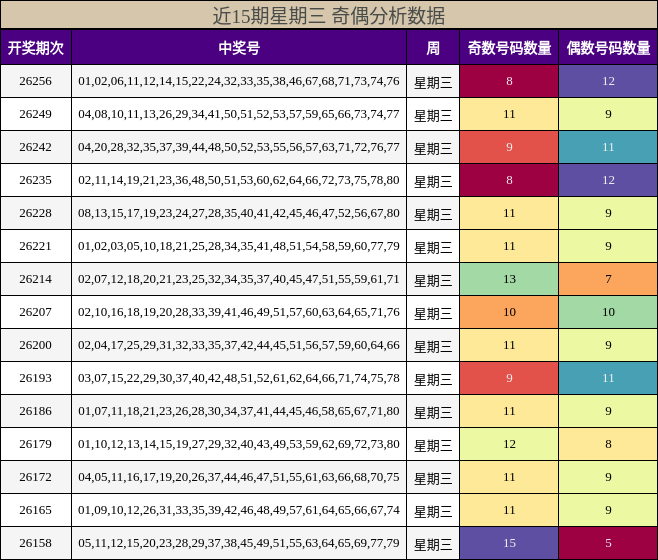Select period number 26256
This screenshot has width=658, height=560.
(x=36, y=81)
